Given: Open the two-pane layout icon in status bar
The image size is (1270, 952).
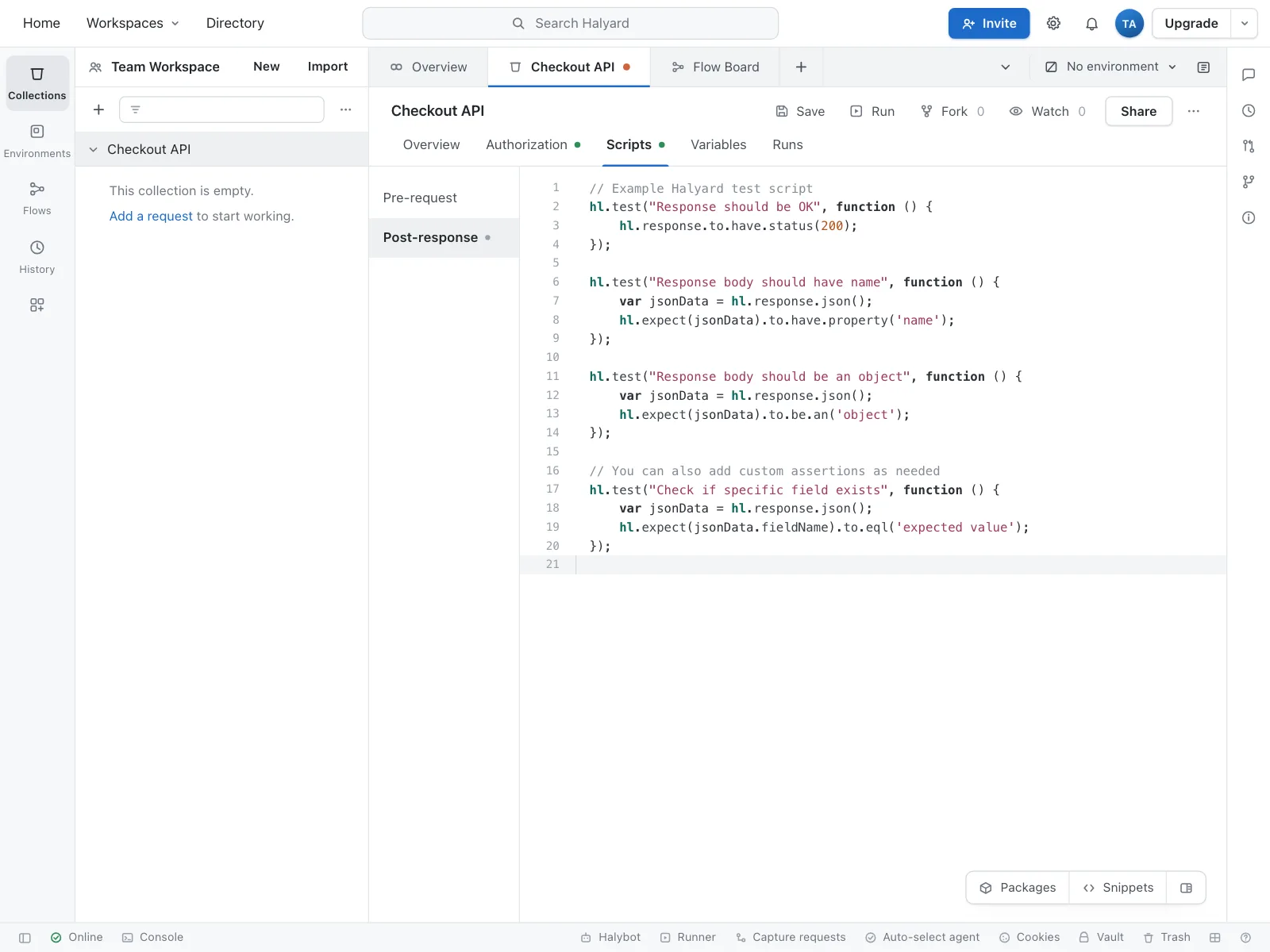Looking at the screenshot, I should [x=1214, y=938].
